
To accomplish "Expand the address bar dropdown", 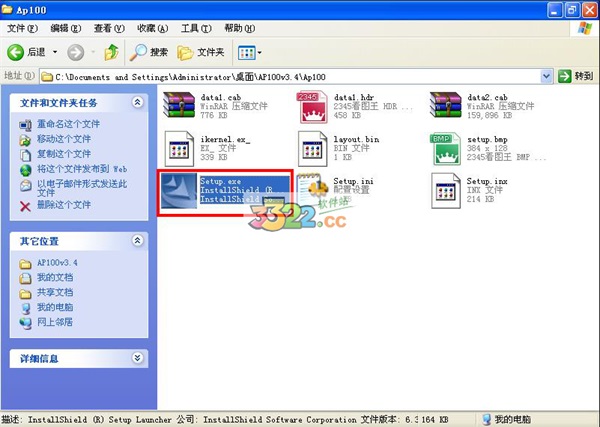I will 547,77.
